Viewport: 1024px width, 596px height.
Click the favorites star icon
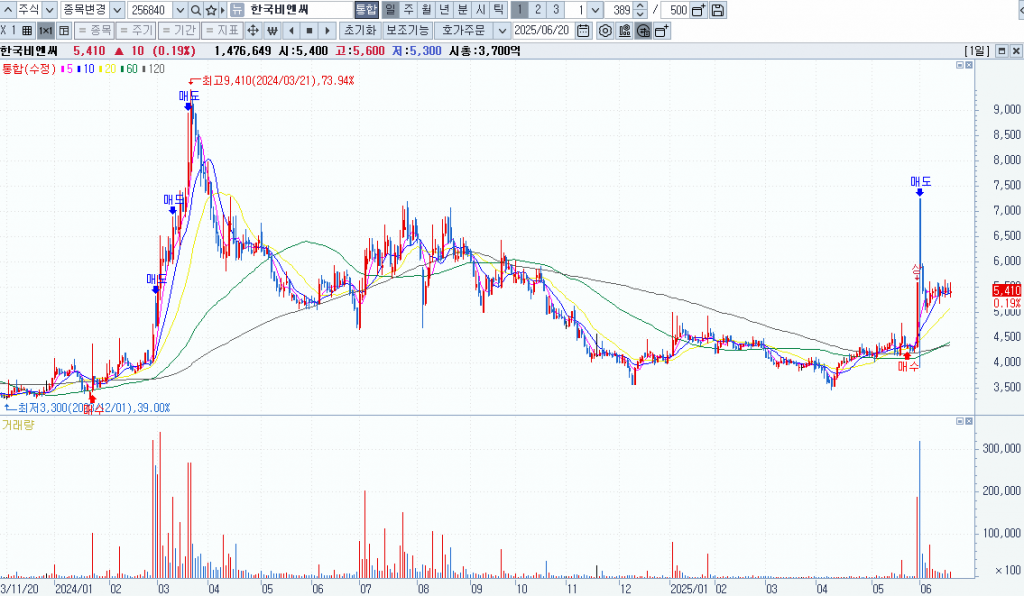point(211,10)
